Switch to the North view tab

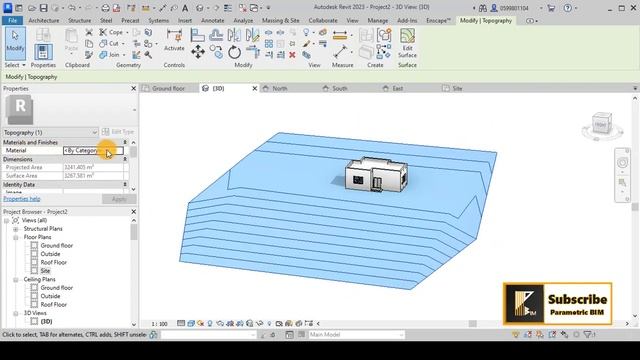[x=280, y=88]
